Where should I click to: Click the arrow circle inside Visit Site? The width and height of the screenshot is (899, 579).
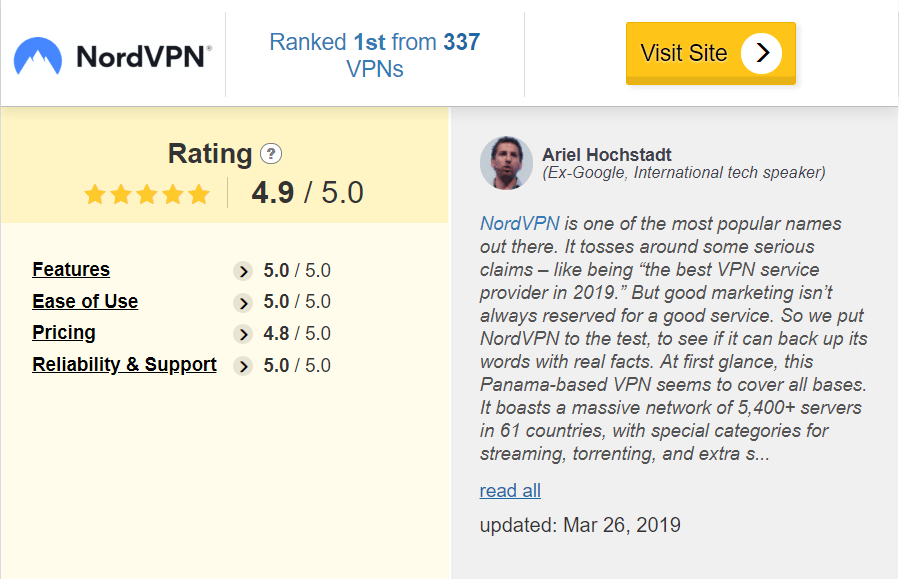761,53
